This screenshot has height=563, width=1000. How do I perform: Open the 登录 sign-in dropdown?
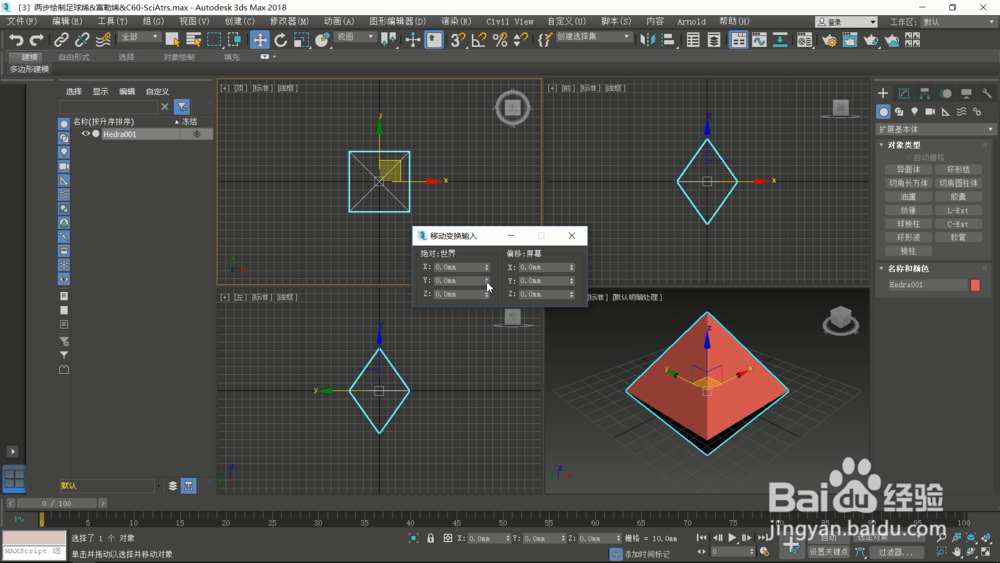[846, 22]
